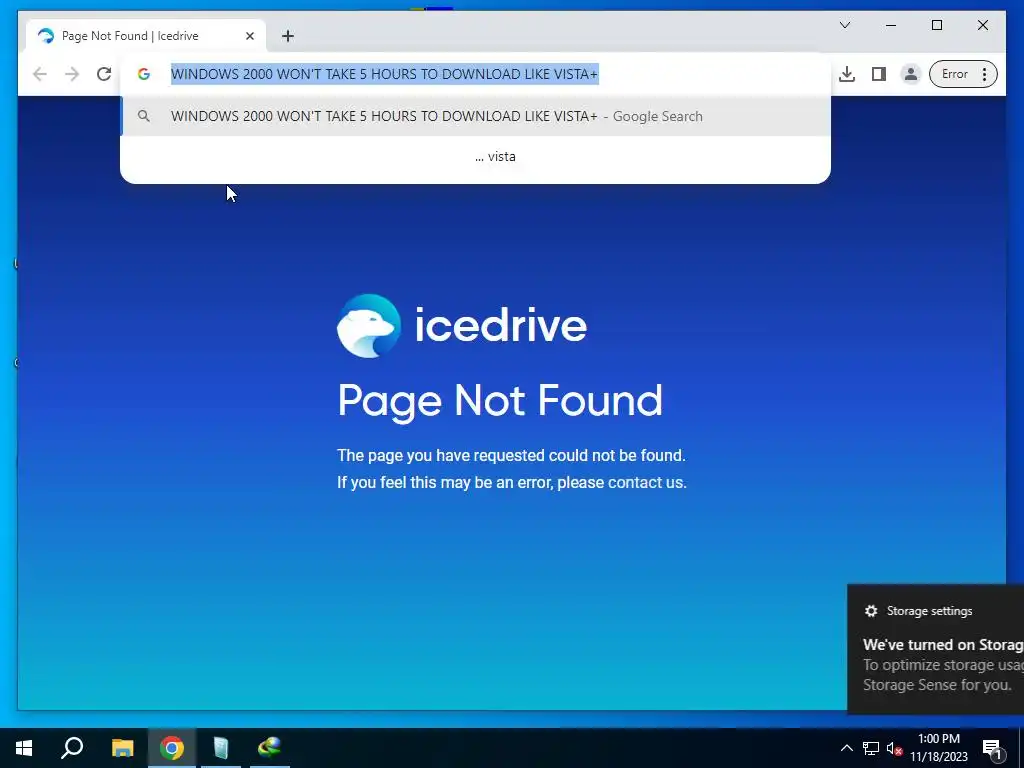Minimize the Chrome window
This screenshot has width=1024, height=768.
[891, 25]
